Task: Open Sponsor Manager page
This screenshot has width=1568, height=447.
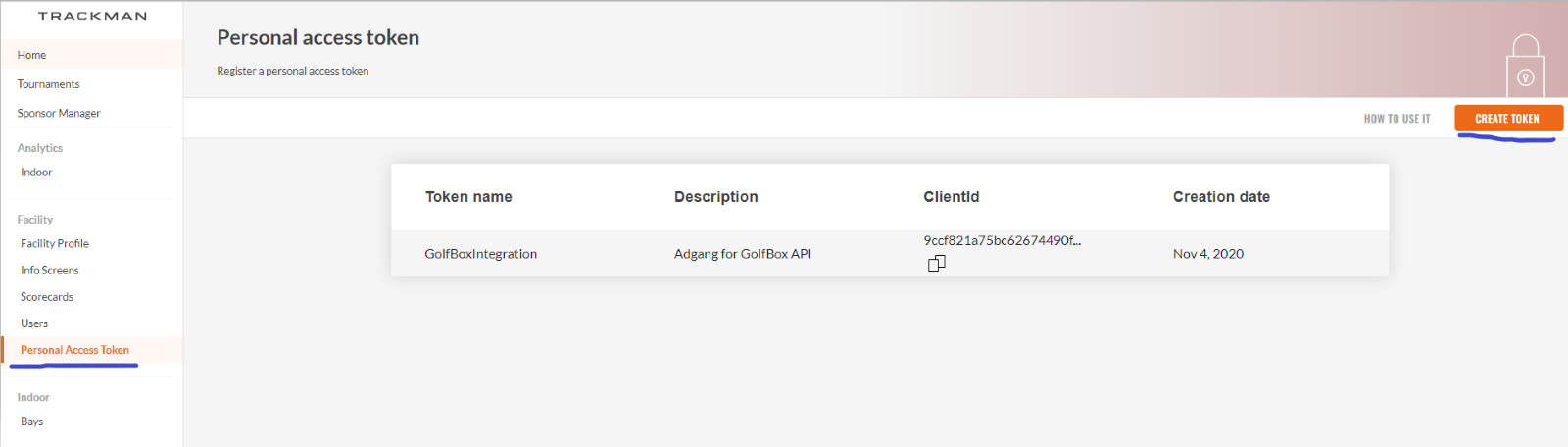Action: point(59,113)
